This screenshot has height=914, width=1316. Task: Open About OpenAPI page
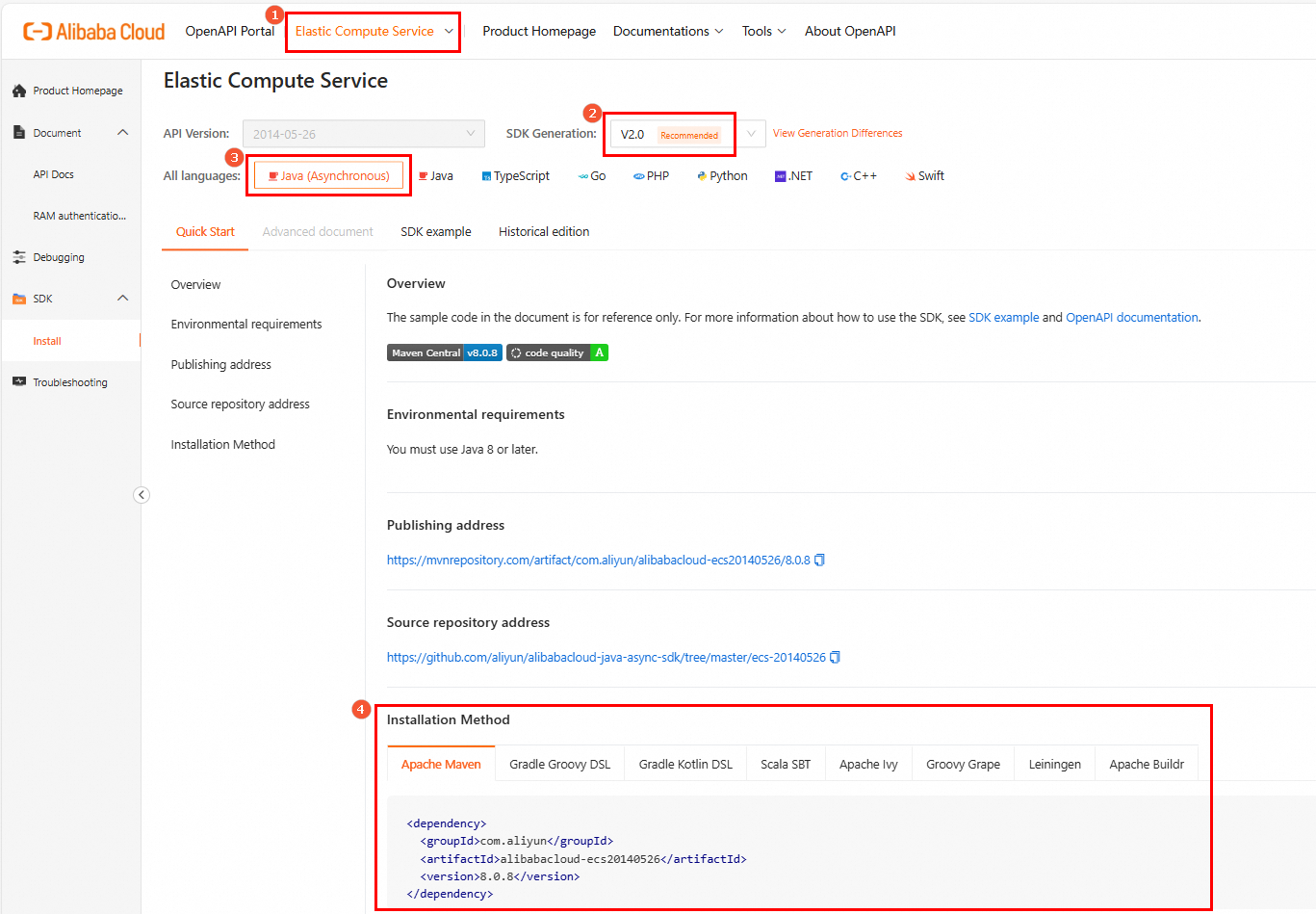(850, 32)
